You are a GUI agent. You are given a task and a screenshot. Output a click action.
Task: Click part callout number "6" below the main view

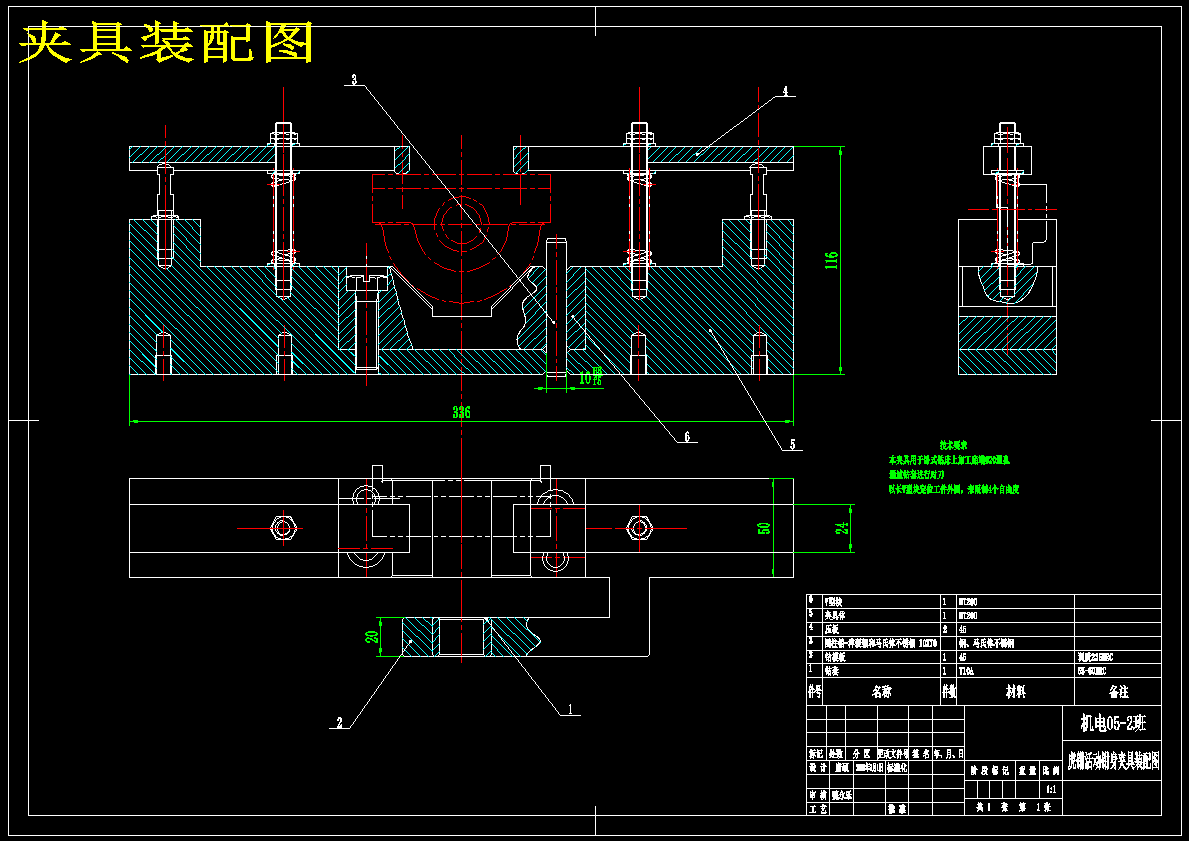click(x=688, y=437)
